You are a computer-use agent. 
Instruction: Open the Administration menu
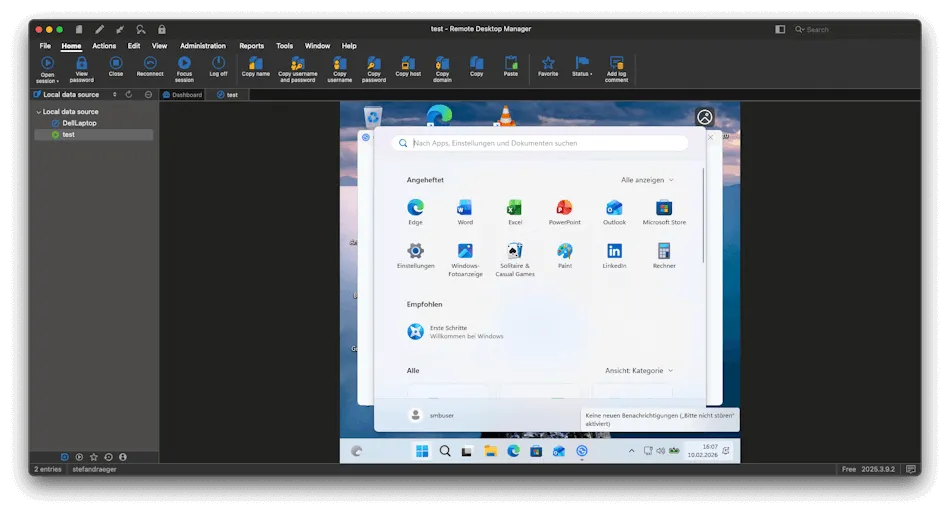tap(202, 46)
